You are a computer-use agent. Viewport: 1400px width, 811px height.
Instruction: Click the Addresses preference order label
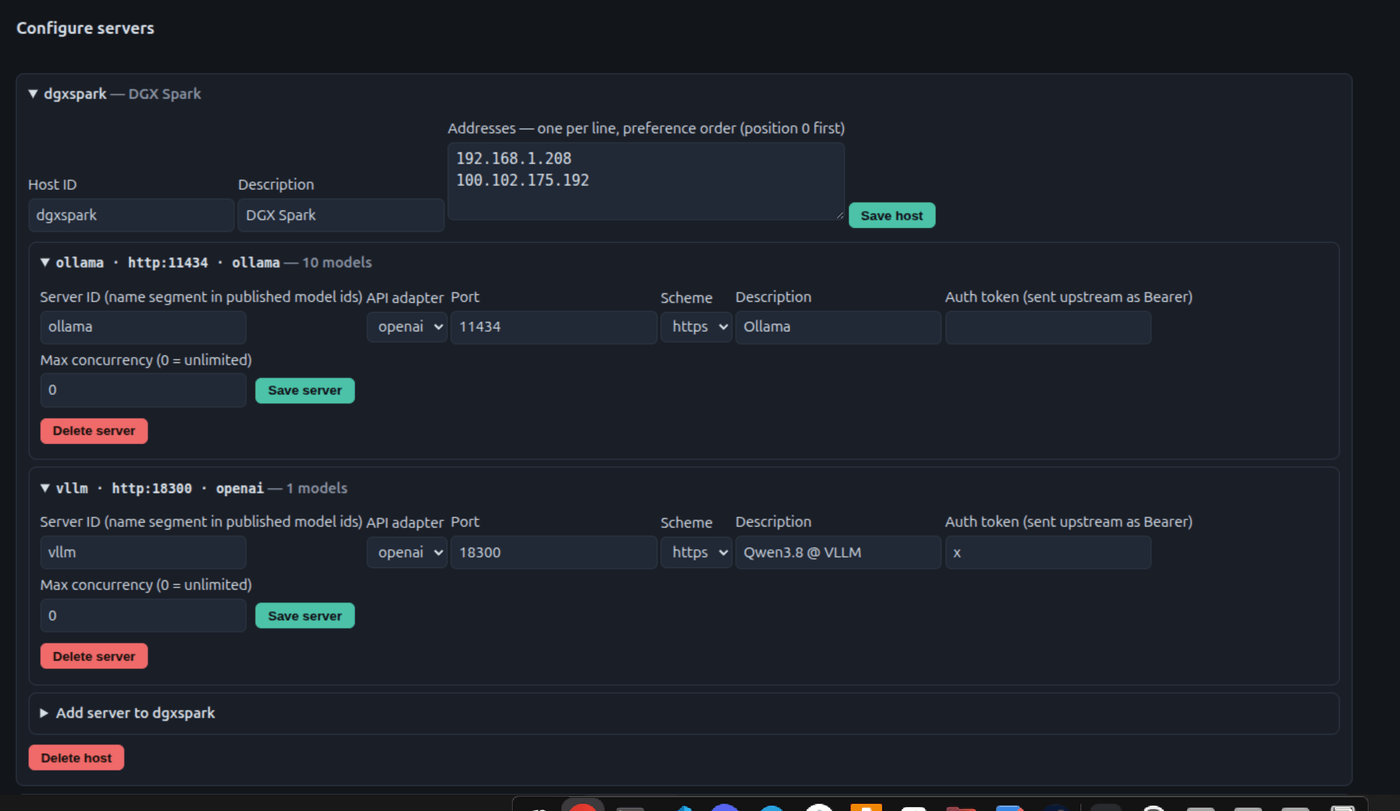[x=646, y=128]
